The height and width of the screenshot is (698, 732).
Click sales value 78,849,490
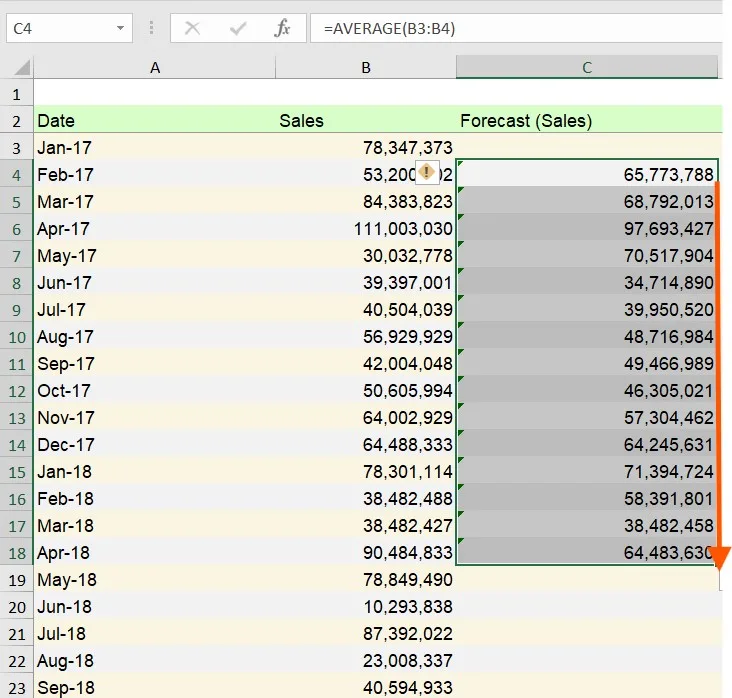coord(408,580)
